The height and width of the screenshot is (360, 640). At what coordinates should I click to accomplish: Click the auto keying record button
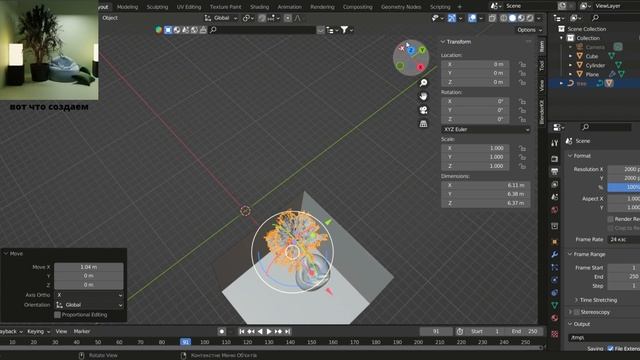point(222,331)
